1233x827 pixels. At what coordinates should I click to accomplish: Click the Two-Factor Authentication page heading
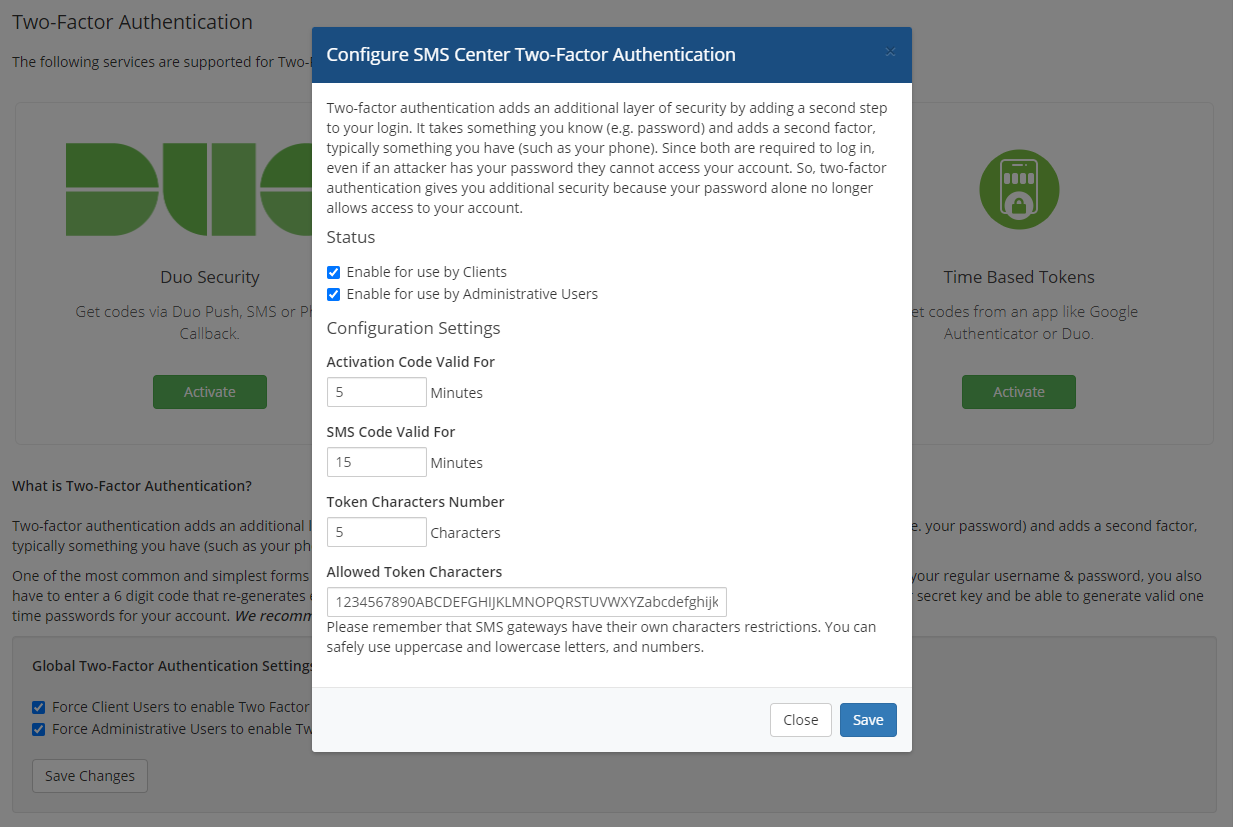(131, 21)
